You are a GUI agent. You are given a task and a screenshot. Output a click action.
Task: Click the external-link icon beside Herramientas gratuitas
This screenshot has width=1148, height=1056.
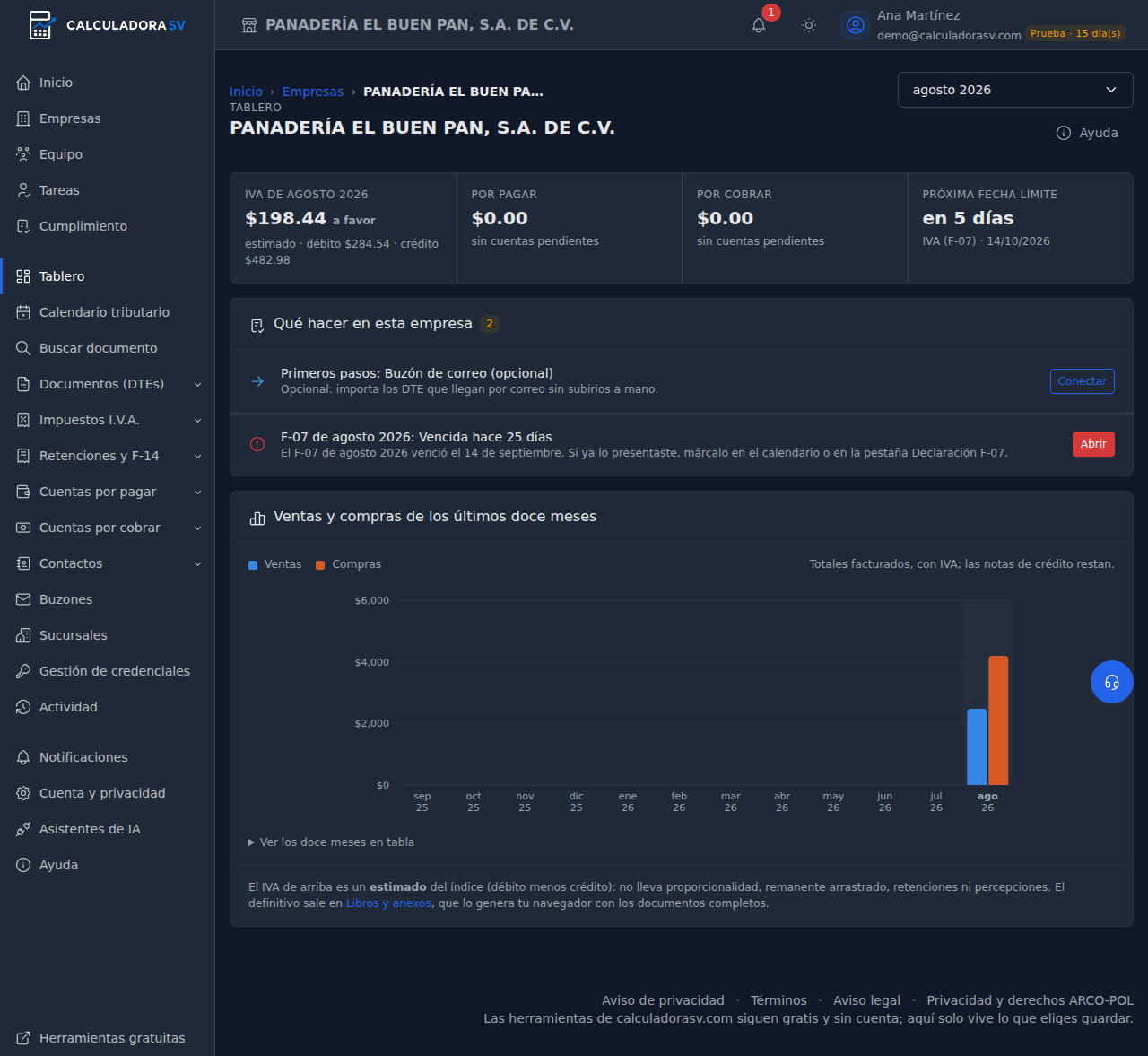(x=23, y=1038)
